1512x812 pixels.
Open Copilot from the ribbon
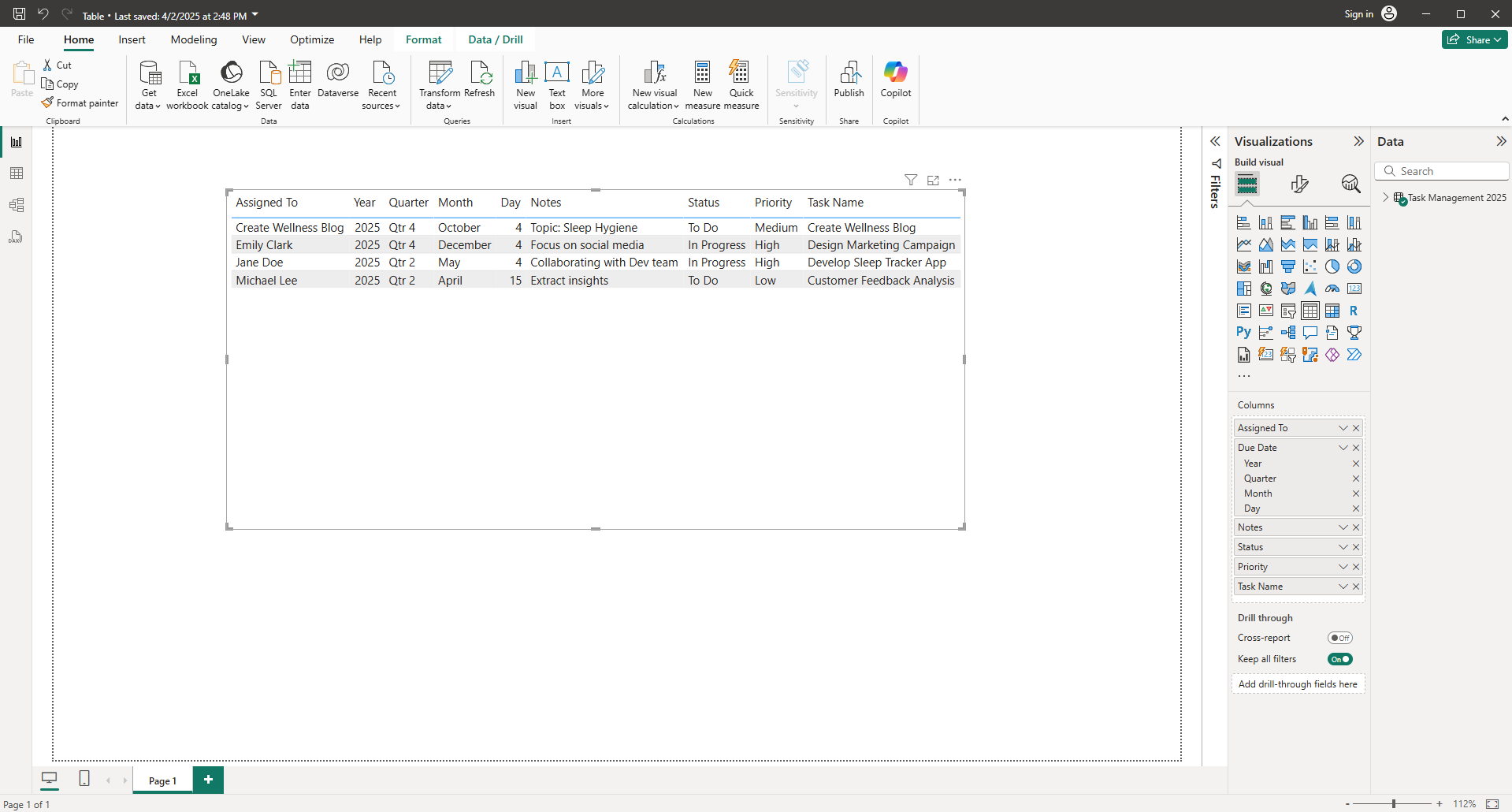pyautogui.click(x=895, y=79)
